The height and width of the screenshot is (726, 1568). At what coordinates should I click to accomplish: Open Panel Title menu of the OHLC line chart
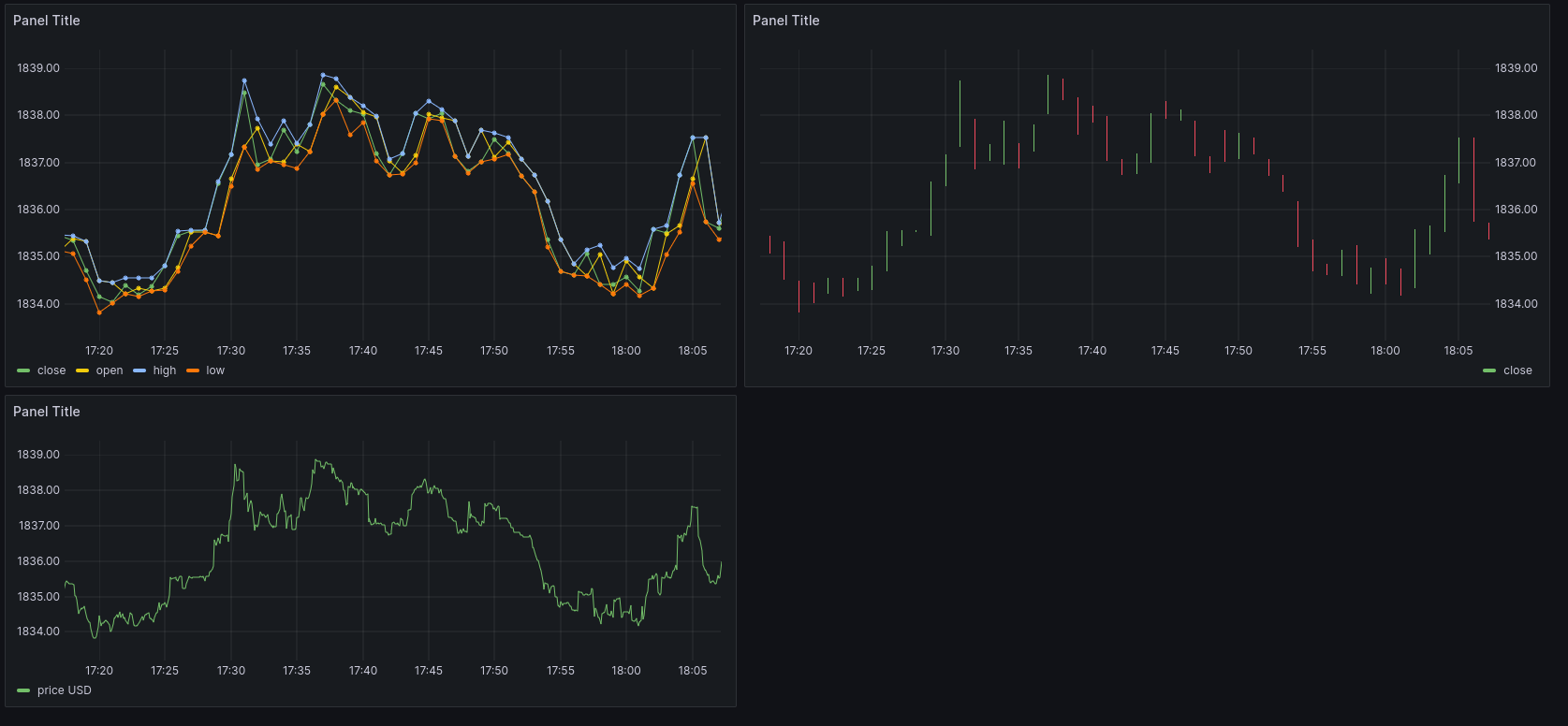tap(47, 21)
